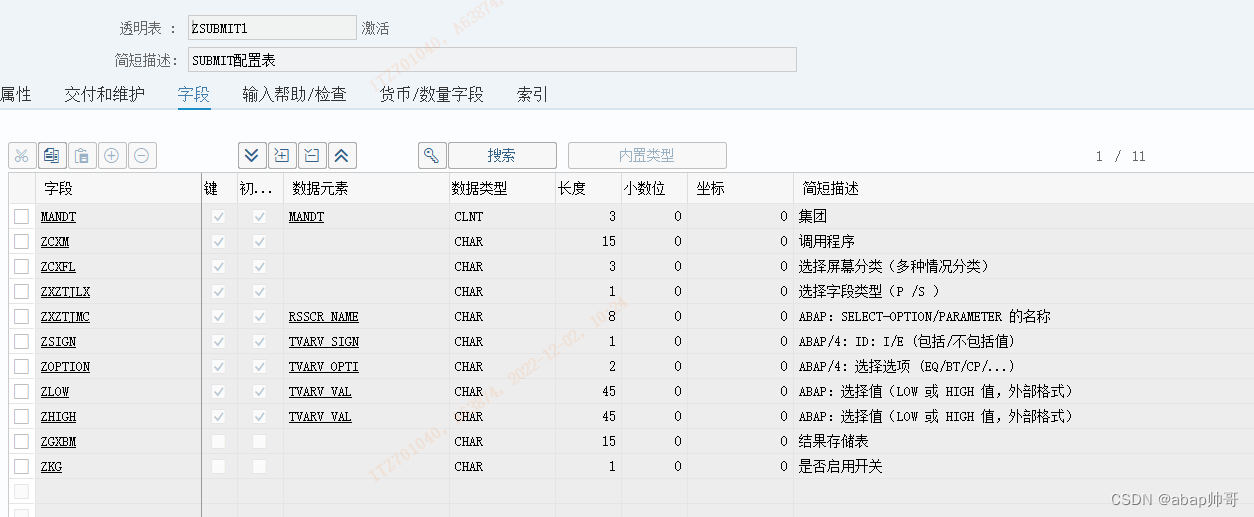This screenshot has width=1254, height=517.
Task: Click the key fields icon beside 搜索
Action: tap(431, 155)
